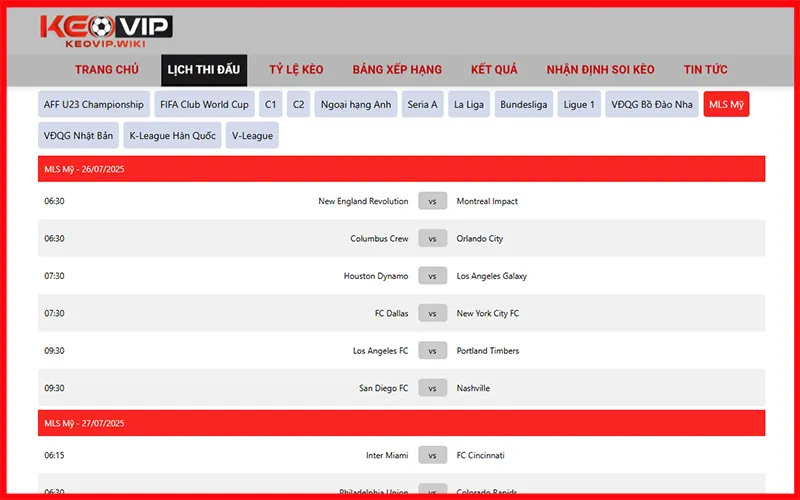Select the Serie A league filter

pyautogui.click(x=422, y=105)
